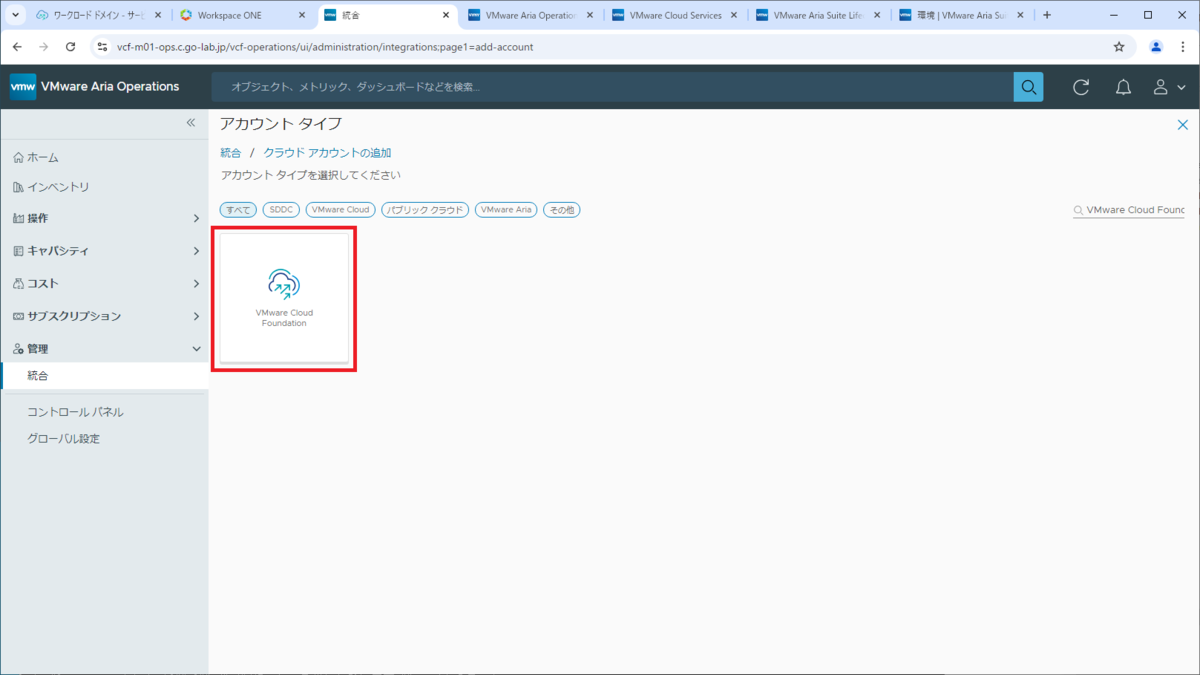Image resolution: width=1200 pixels, height=675 pixels.
Task: Switch to the Workspace ONE browser tab
Action: (242, 16)
